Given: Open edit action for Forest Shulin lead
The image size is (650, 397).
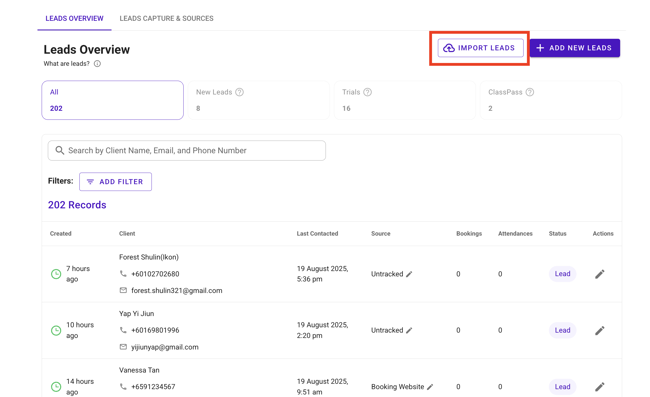Looking at the screenshot, I should (599, 274).
